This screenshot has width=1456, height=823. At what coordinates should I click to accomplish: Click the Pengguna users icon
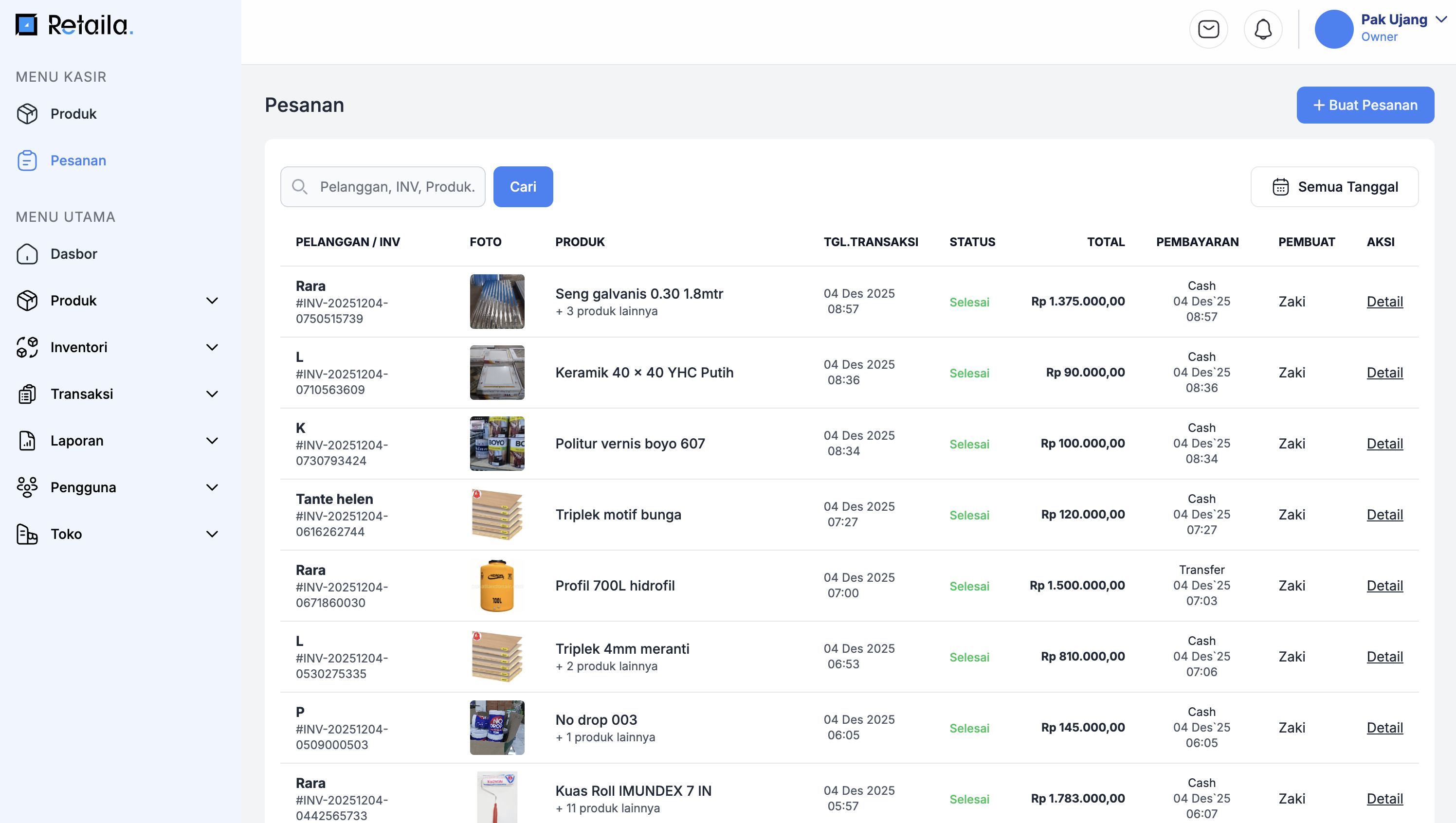click(27, 487)
